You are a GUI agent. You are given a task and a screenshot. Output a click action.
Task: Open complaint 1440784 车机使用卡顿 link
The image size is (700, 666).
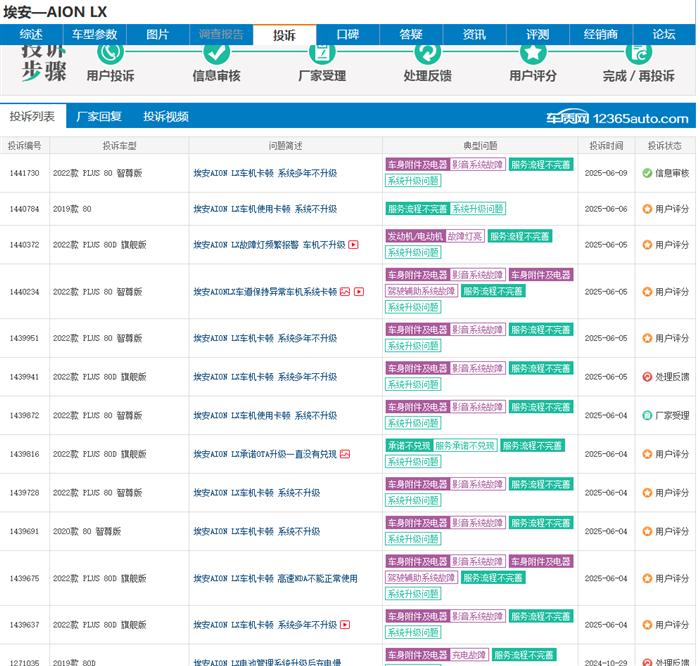265,209
